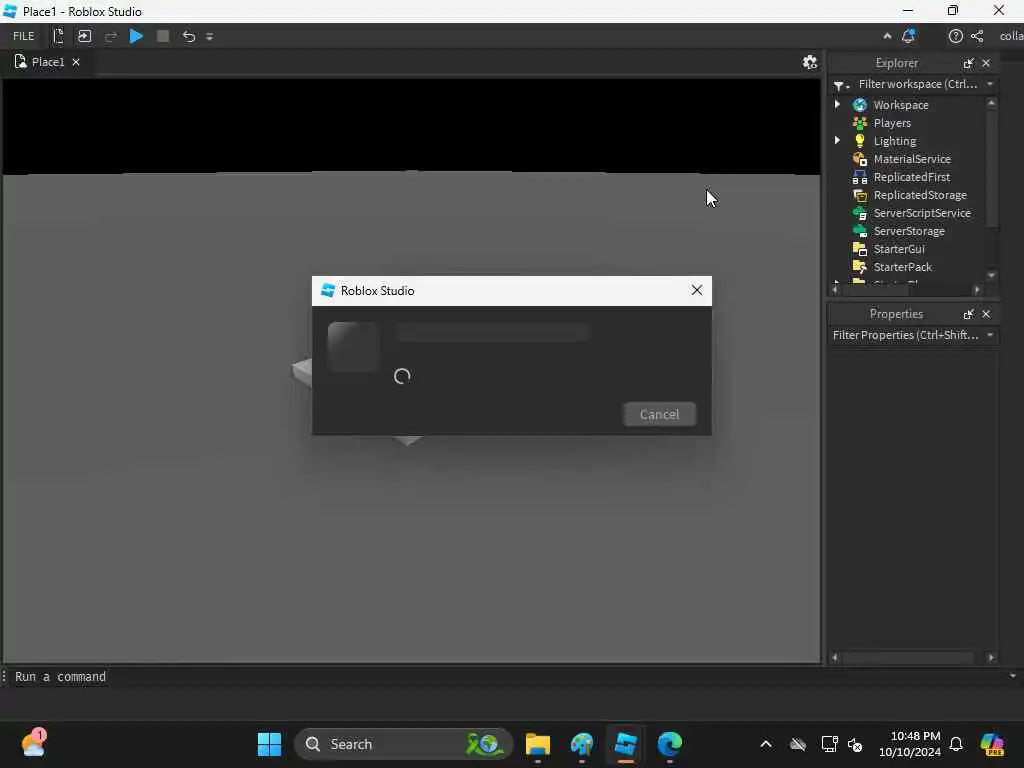Image resolution: width=1024 pixels, height=768 pixels.
Task: Click the ServerScriptService cloud icon
Action: pos(859,213)
